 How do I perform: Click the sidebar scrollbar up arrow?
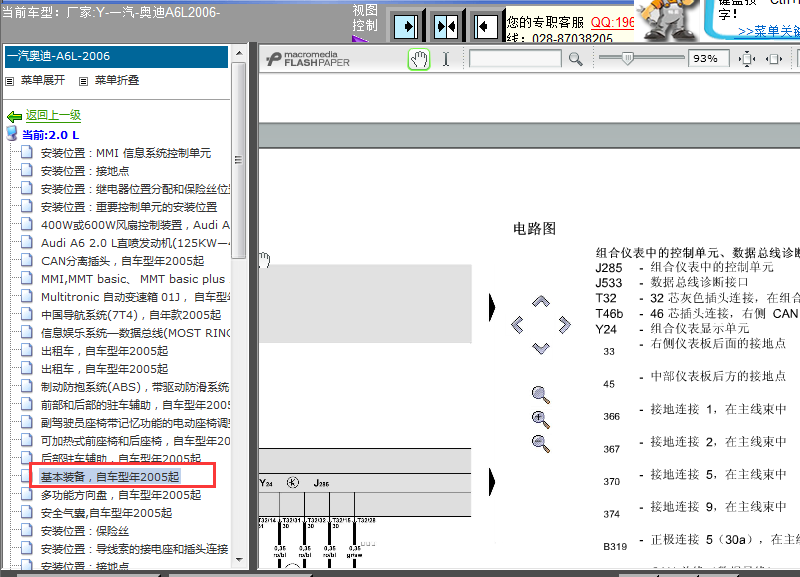239,54
